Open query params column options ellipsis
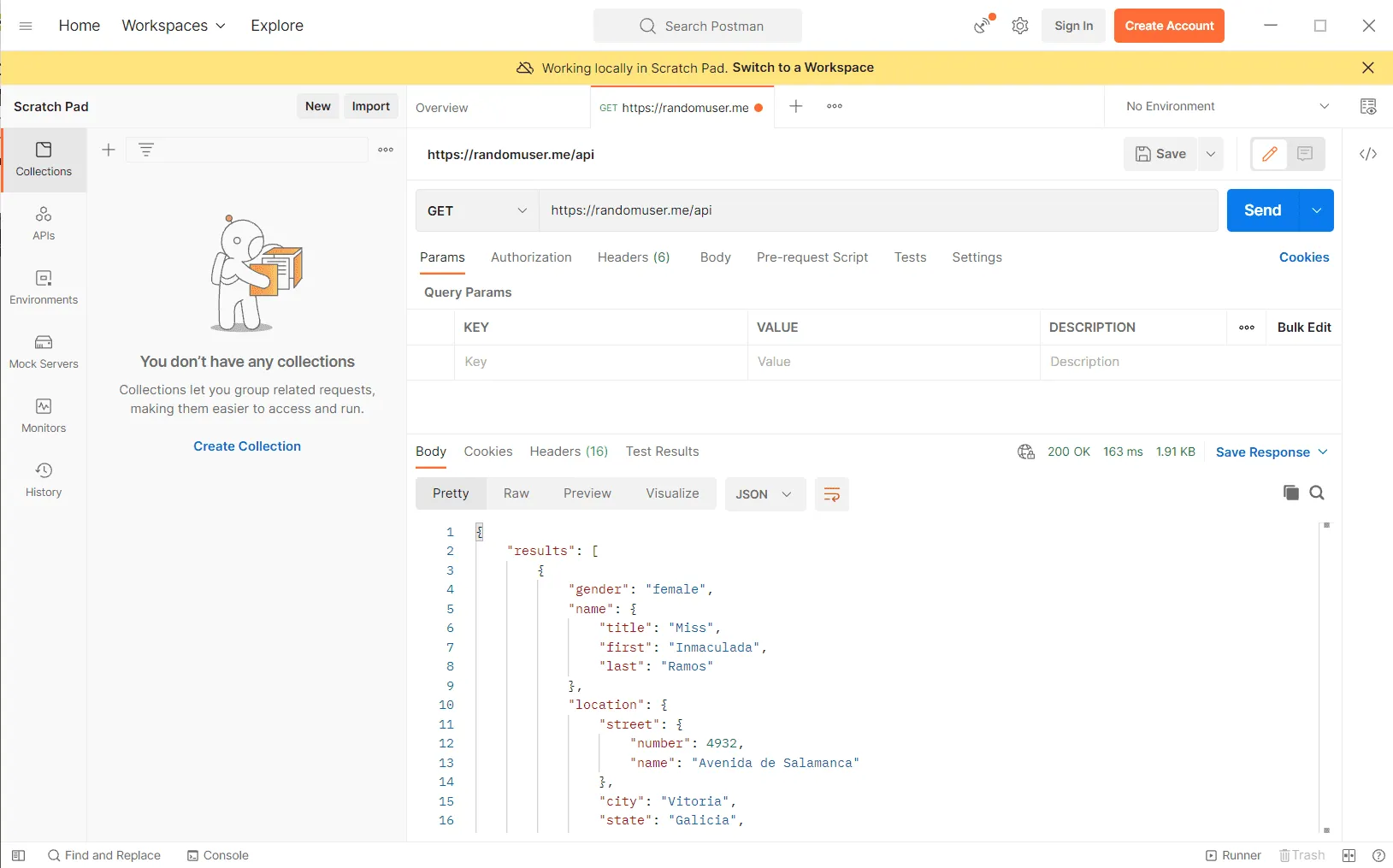The image size is (1393, 868). point(1247,328)
